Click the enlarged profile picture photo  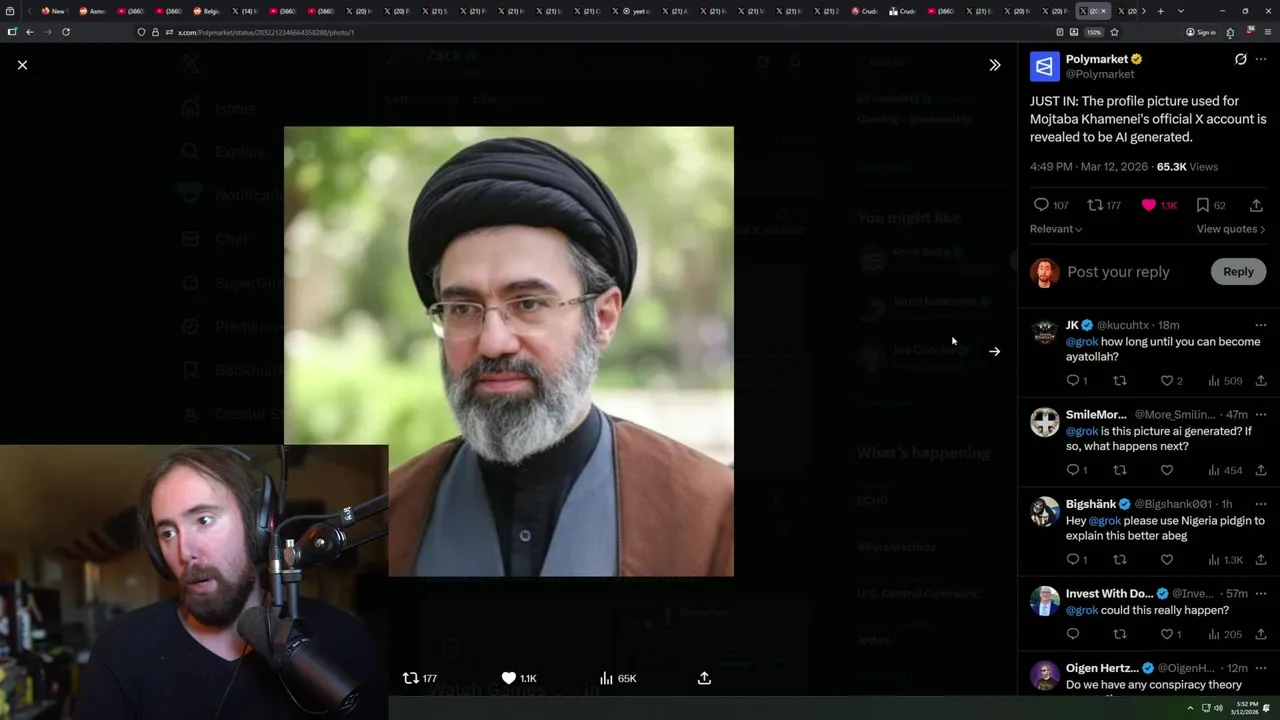509,351
